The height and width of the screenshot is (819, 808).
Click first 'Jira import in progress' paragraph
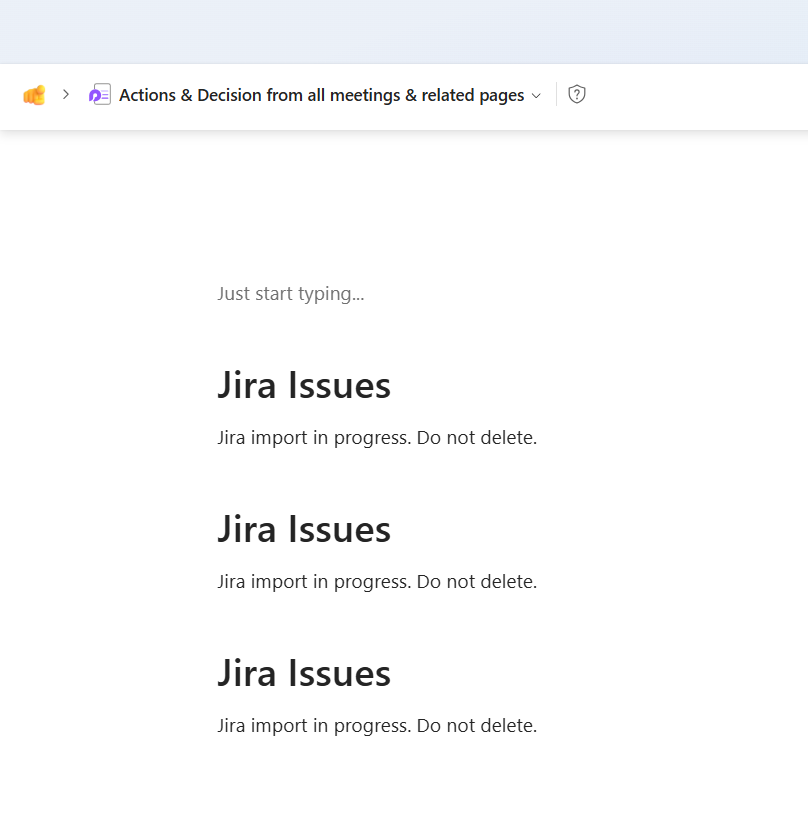coord(377,438)
